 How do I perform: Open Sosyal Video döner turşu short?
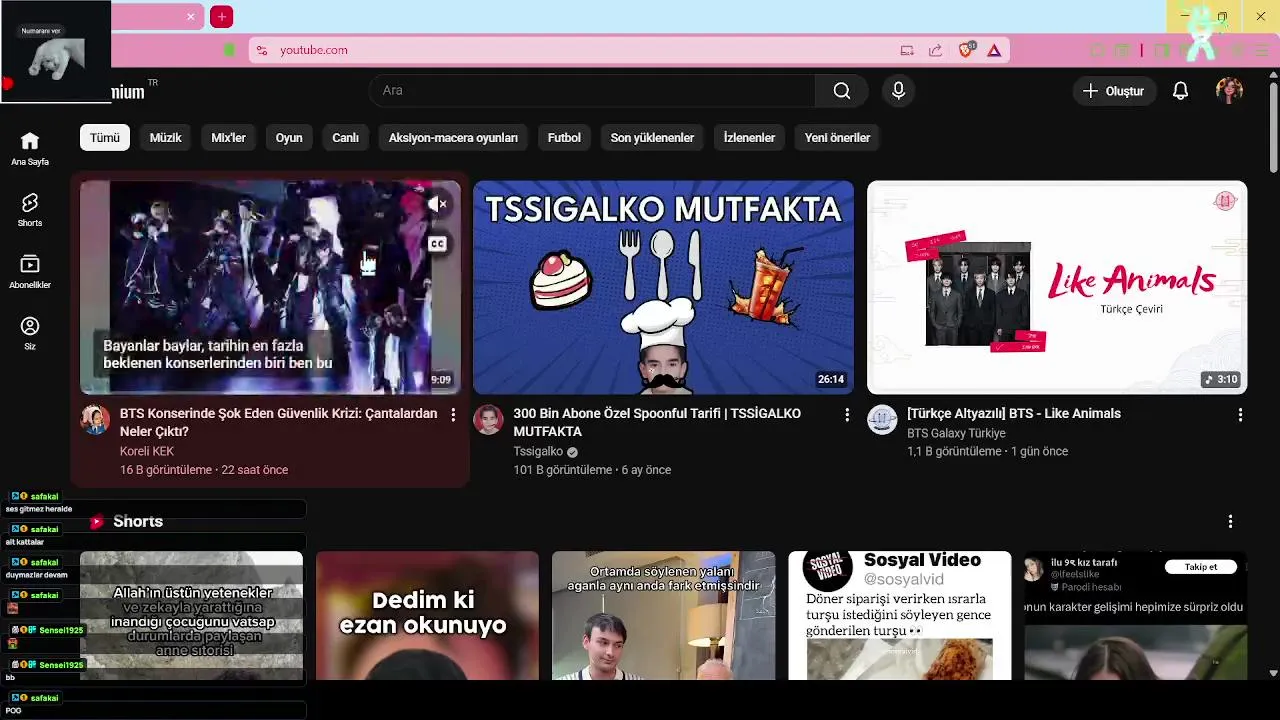tap(899, 615)
